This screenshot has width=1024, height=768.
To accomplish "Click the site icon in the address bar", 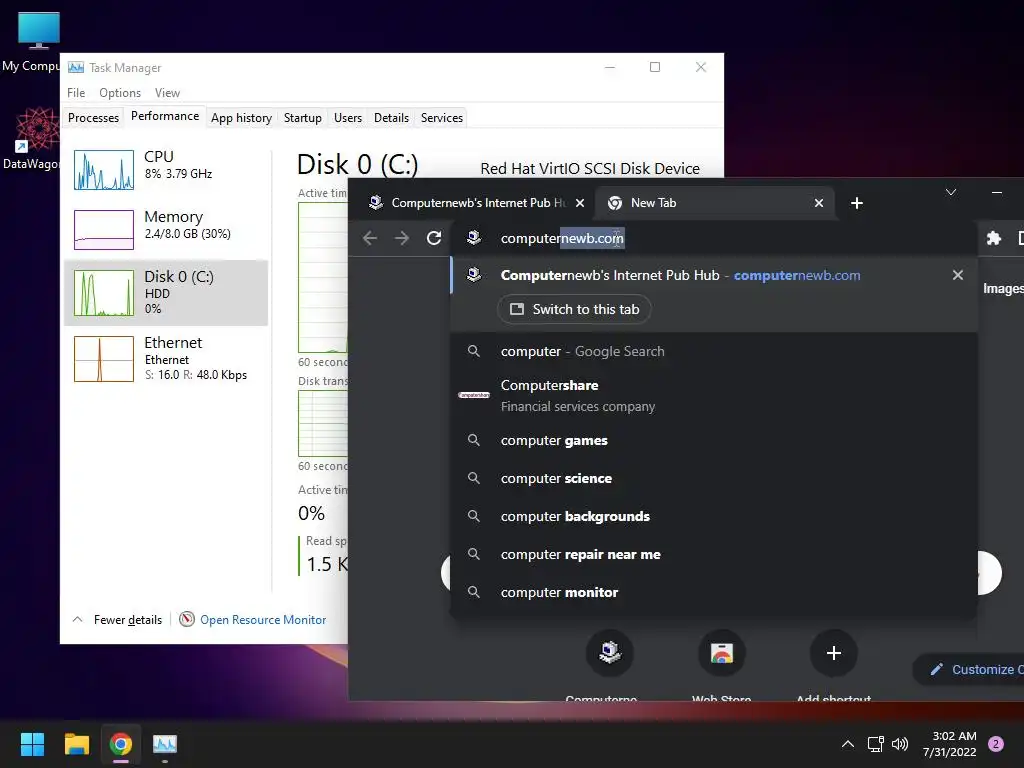I will (x=474, y=238).
